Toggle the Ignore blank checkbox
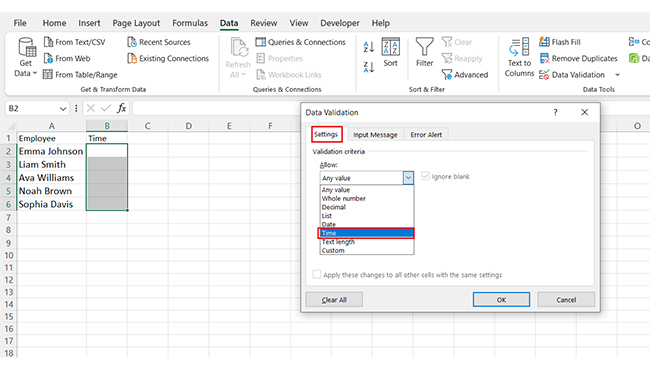 tap(425, 177)
